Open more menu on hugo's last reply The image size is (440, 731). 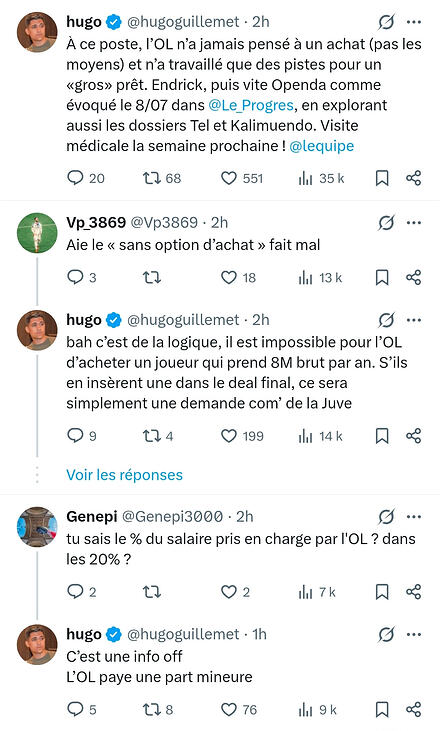point(414,634)
